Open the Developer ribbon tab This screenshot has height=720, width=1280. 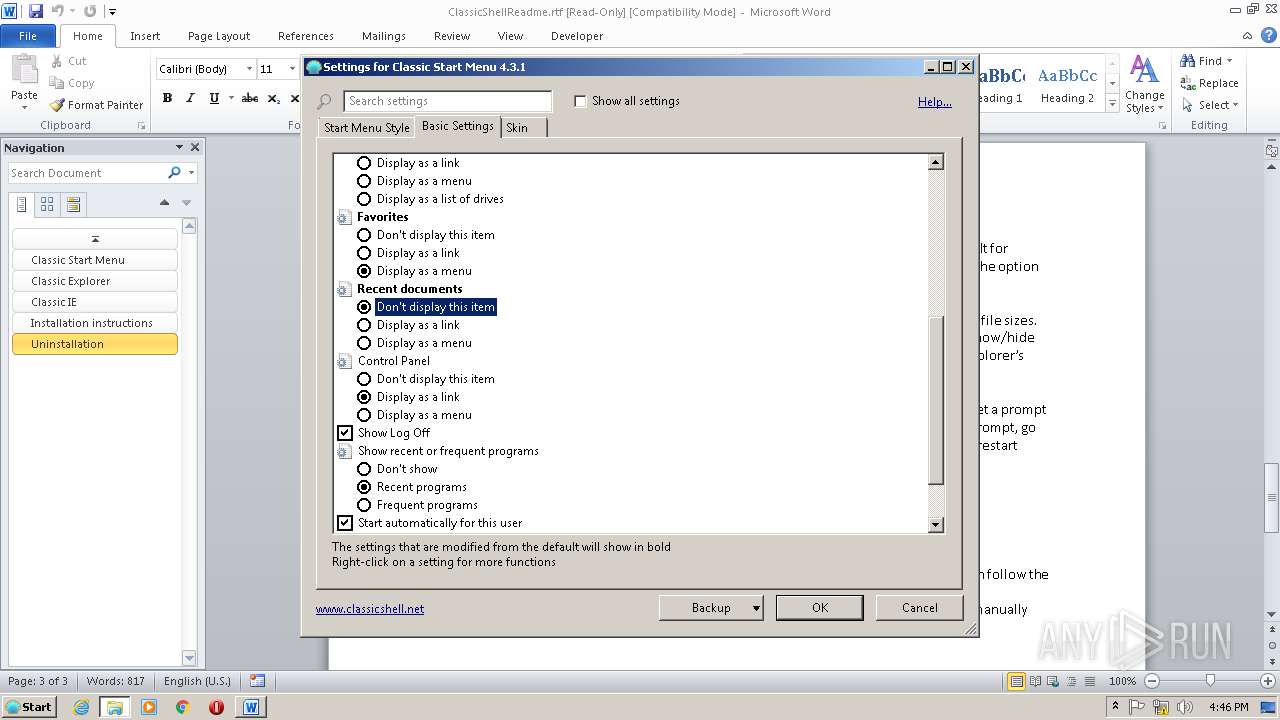click(577, 36)
